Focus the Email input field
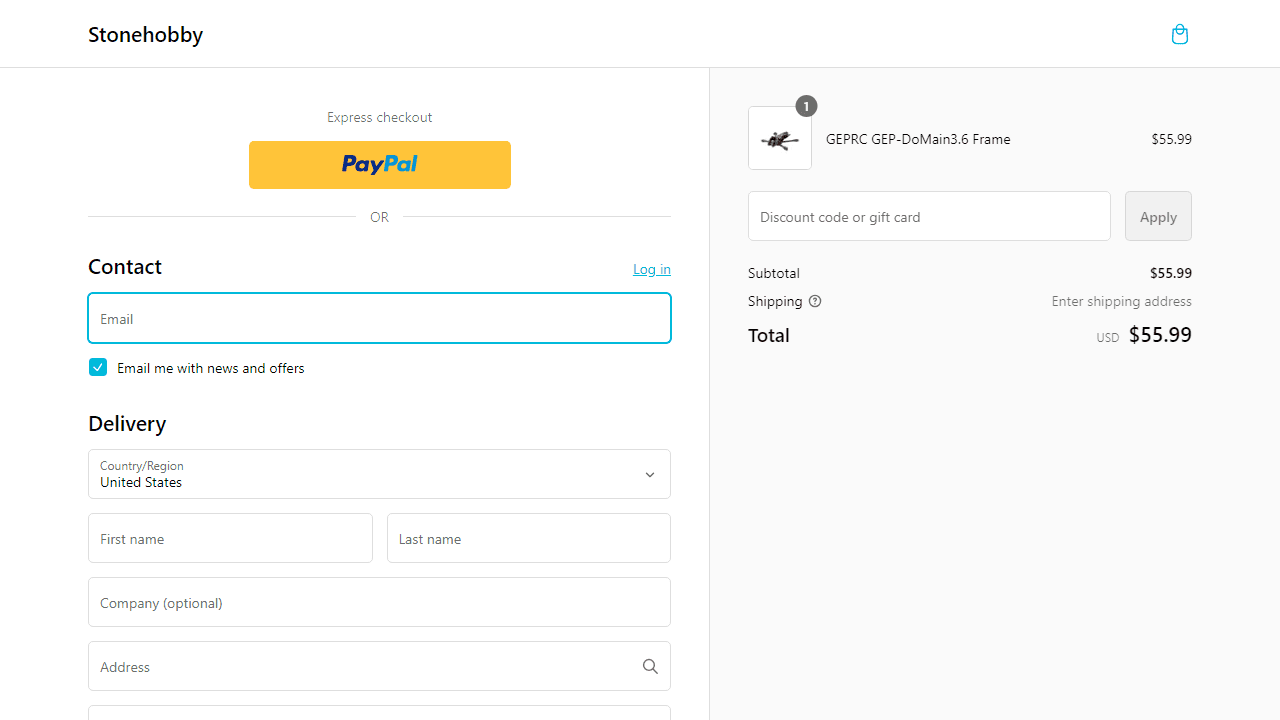The width and height of the screenshot is (1280, 720). (379, 318)
